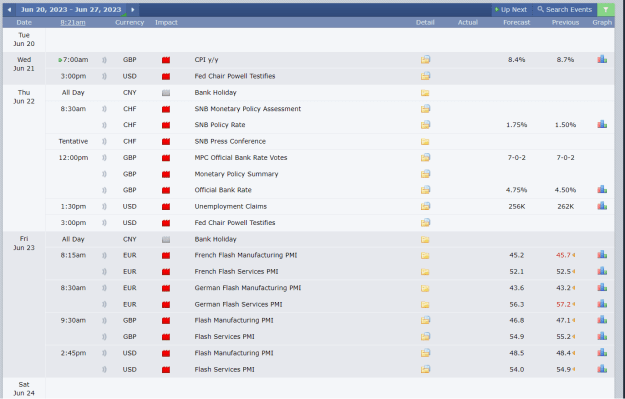Toggle alert for 7:00am CPI y/y
Screen dimensions: 625x399
click(104, 60)
